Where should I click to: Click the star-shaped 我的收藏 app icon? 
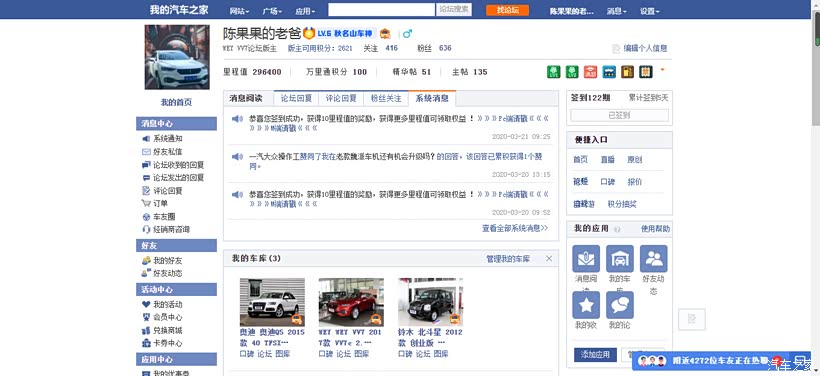[x=586, y=305]
